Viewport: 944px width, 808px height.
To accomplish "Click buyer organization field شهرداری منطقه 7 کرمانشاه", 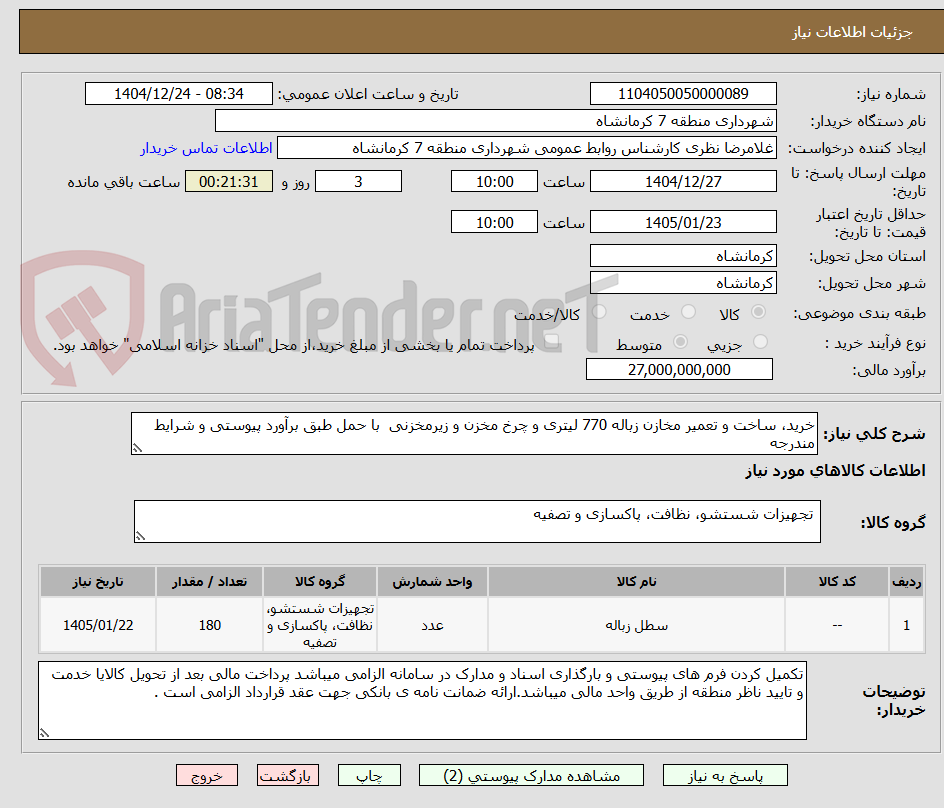I will pos(495,121).
